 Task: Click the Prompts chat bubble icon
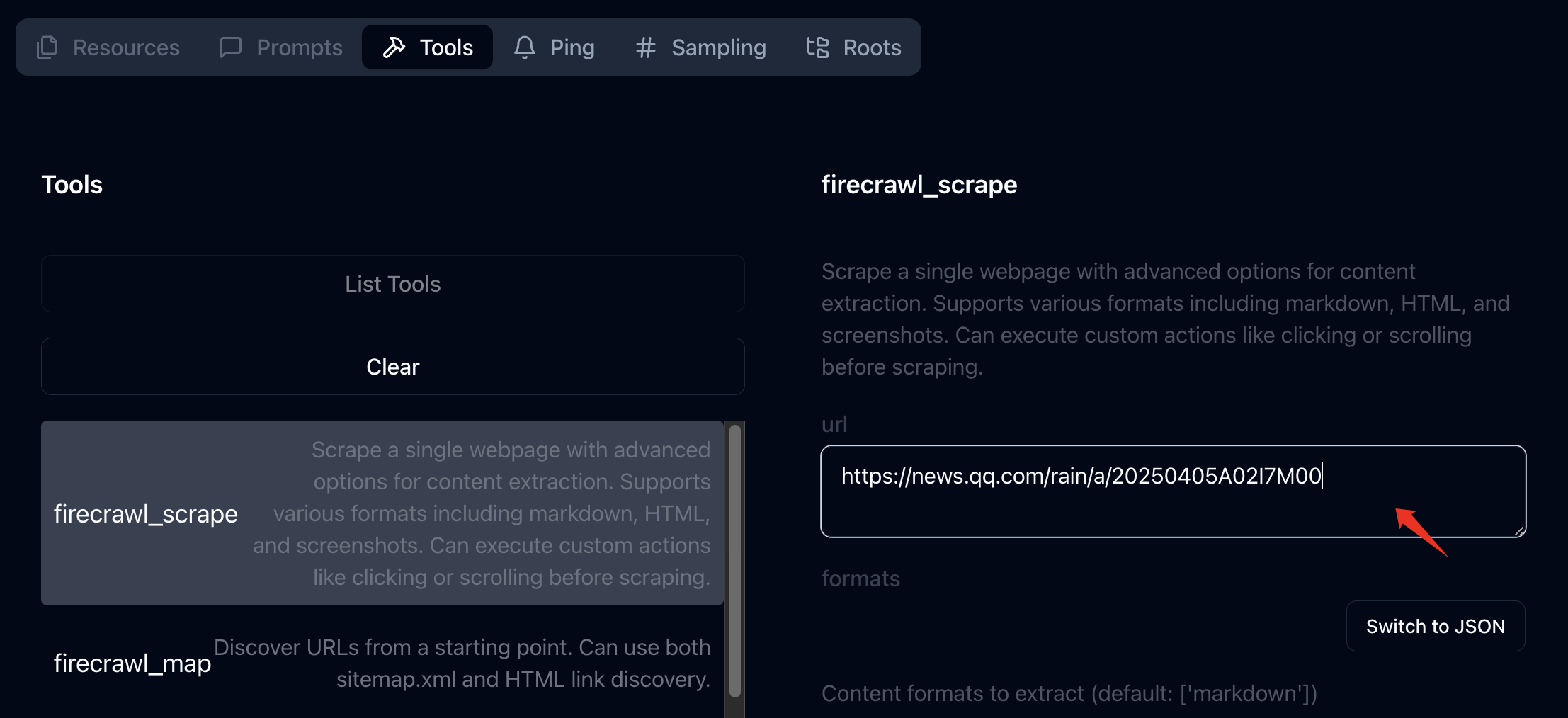[230, 47]
